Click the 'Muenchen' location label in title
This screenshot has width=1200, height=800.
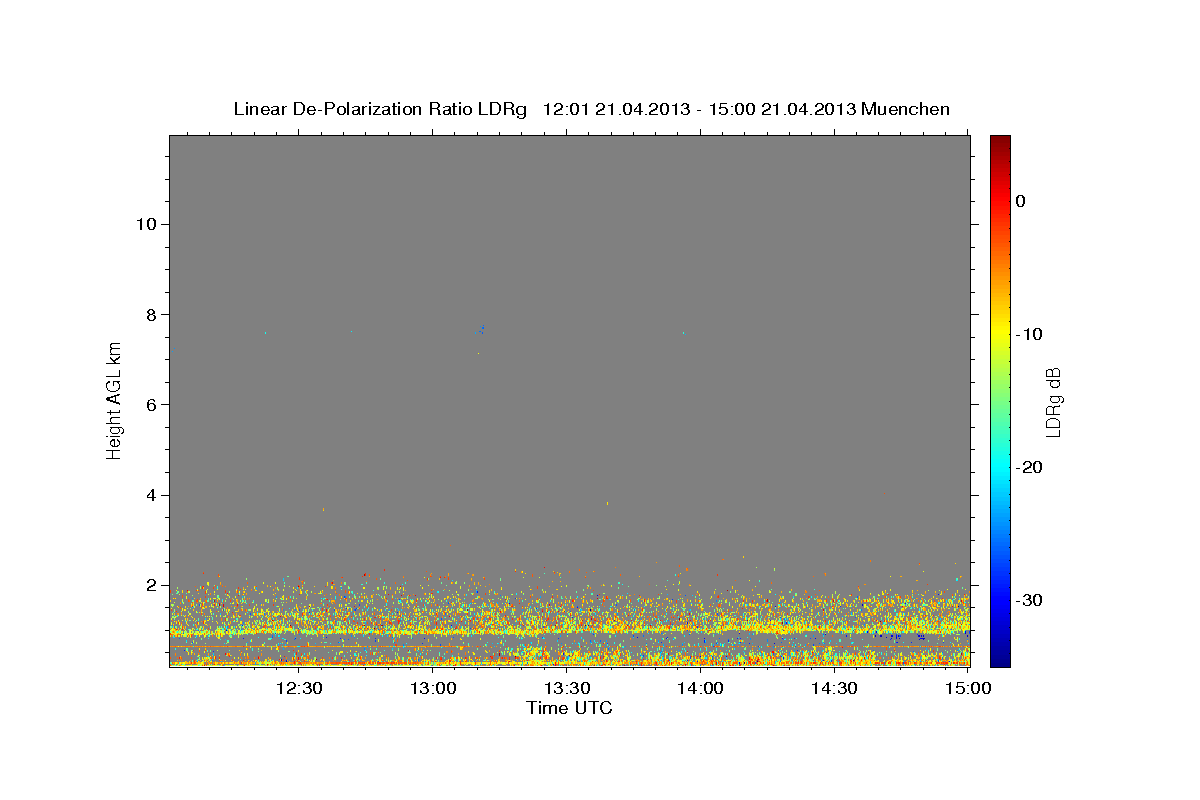[x=906, y=109]
